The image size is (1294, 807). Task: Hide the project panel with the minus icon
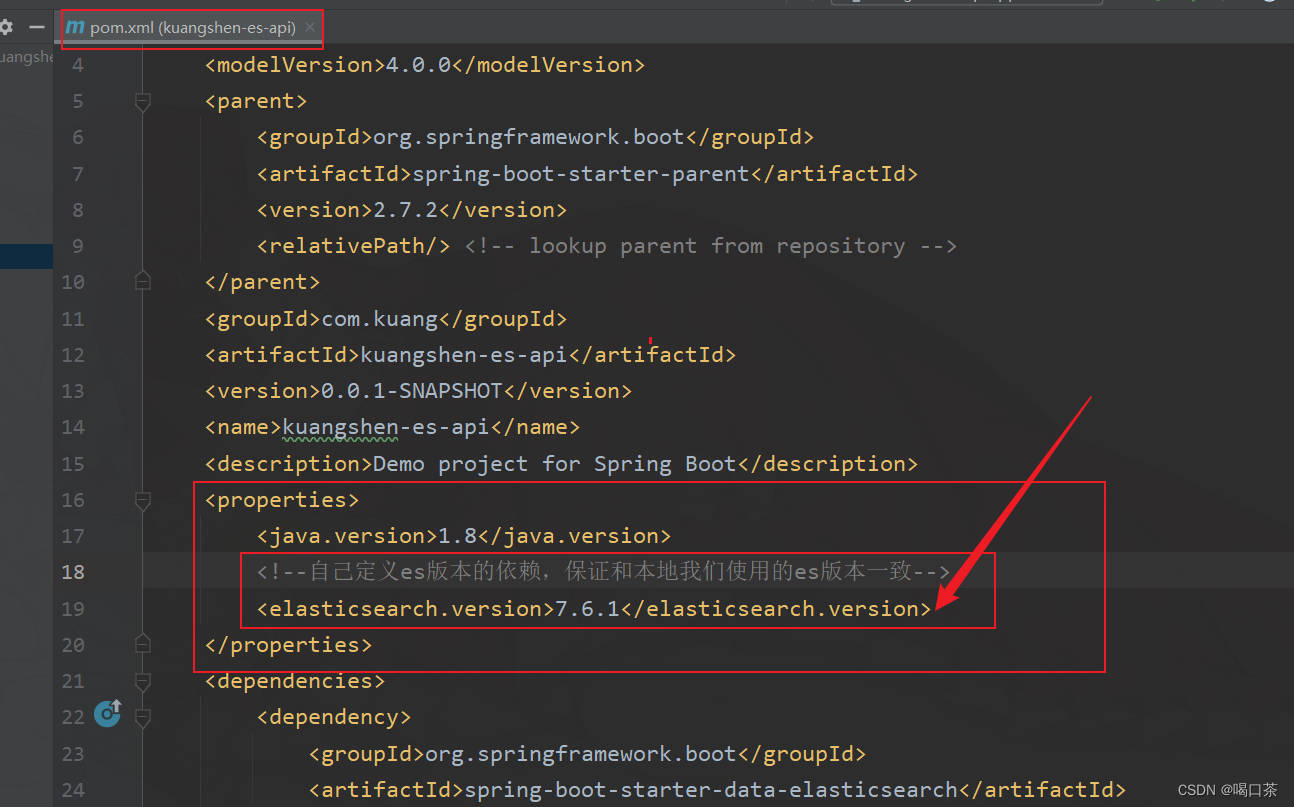coord(37,28)
